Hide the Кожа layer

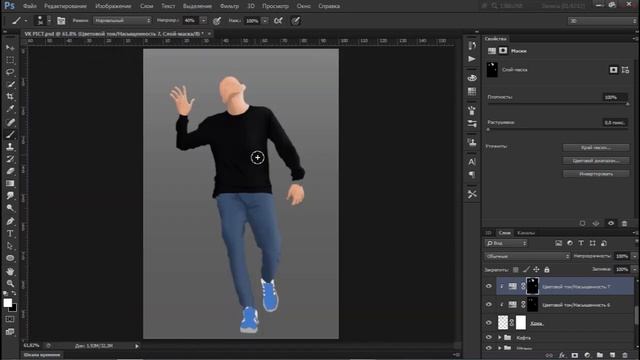point(489,323)
